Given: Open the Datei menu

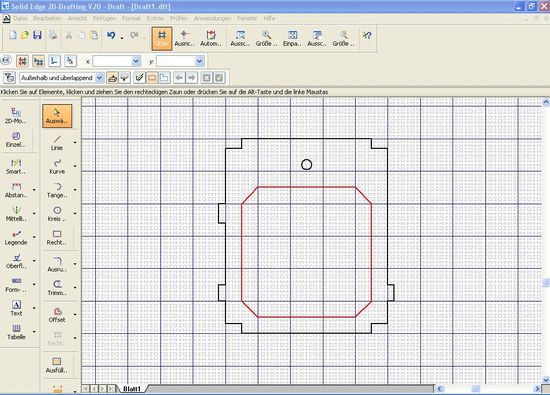Looking at the screenshot, I should pos(20,18).
